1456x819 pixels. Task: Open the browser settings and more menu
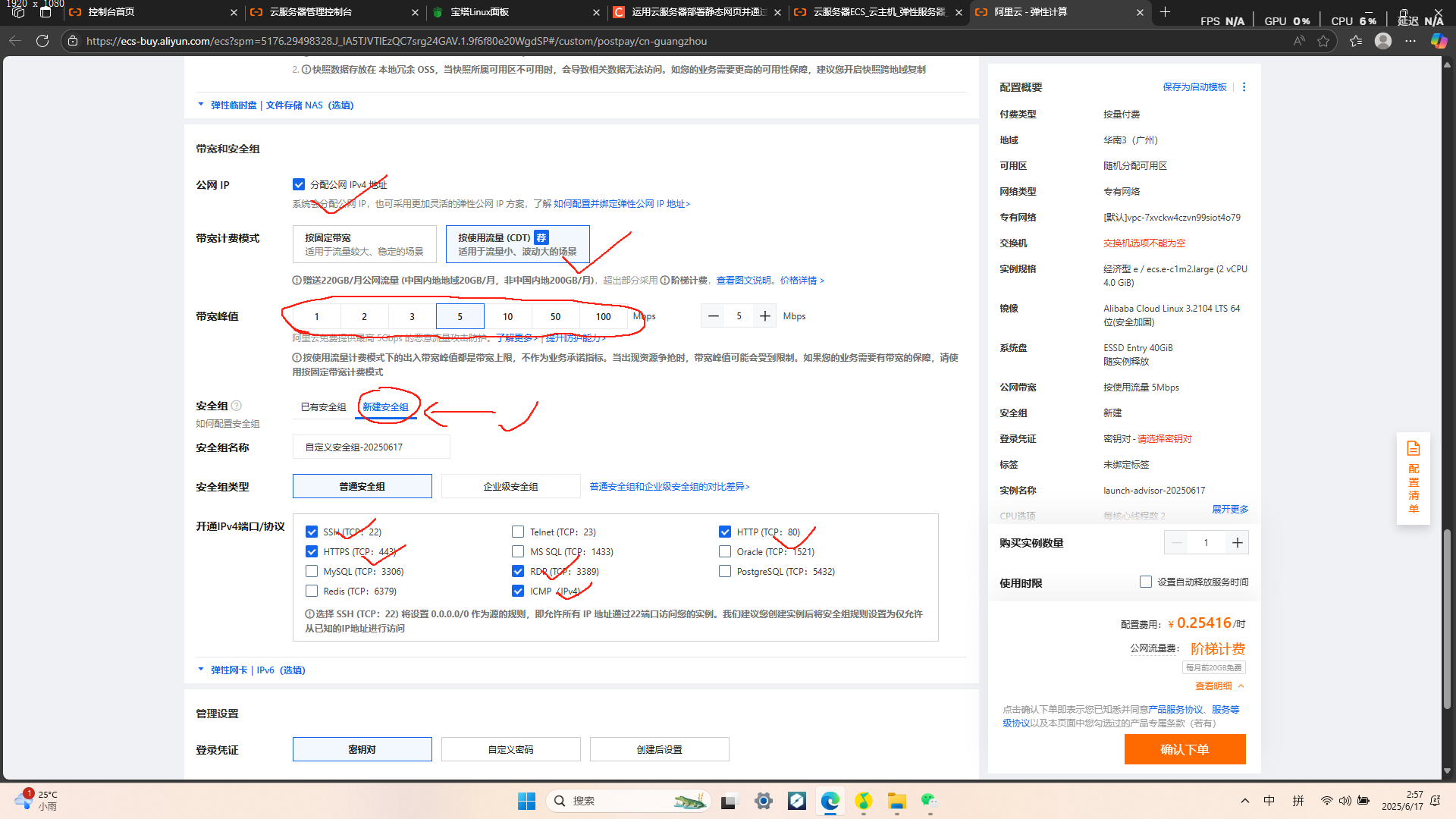(1410, 41)
